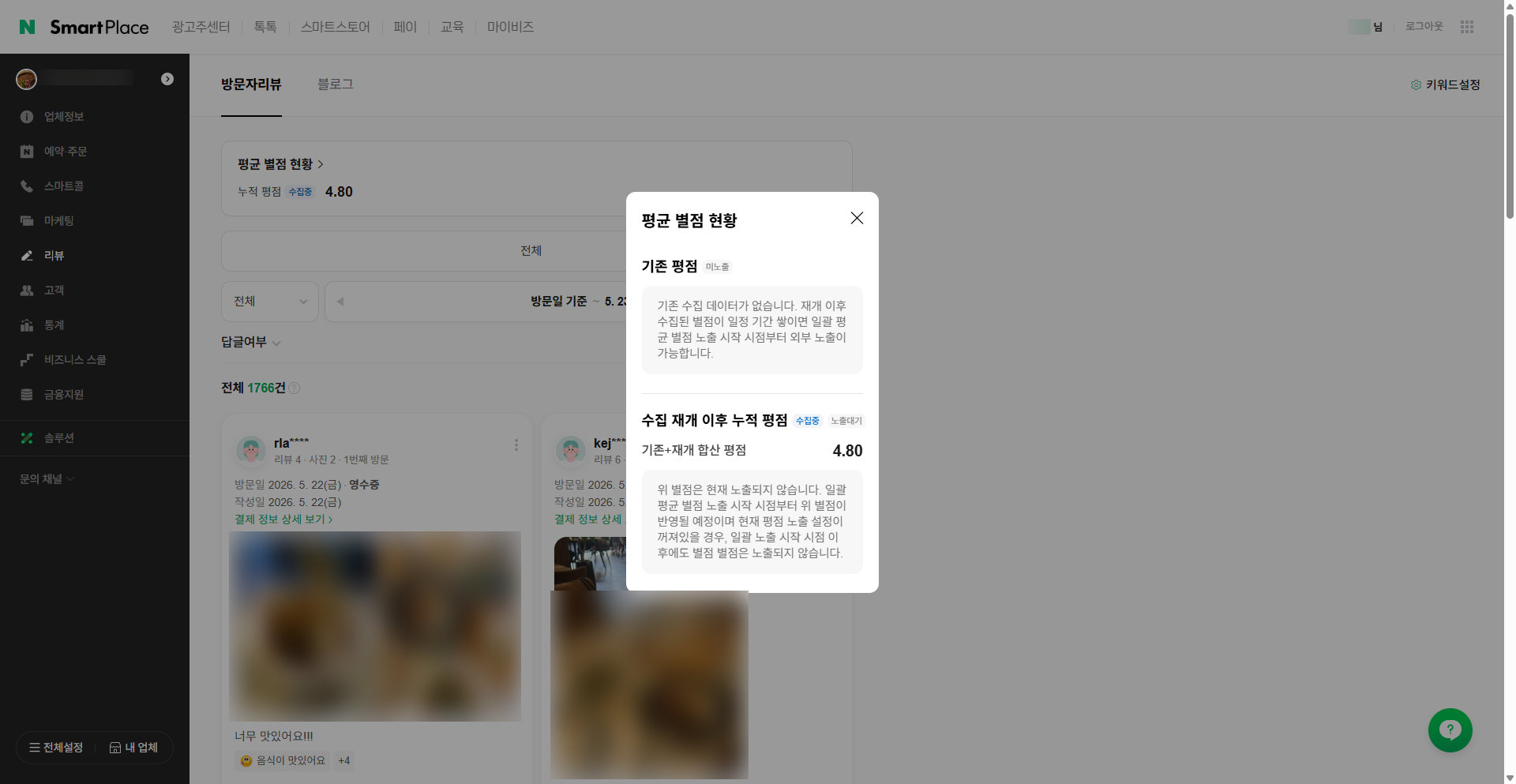Open the 전체 dropdown selector
This screenshot has width=1516, height=784.
(x=270, y=302)
